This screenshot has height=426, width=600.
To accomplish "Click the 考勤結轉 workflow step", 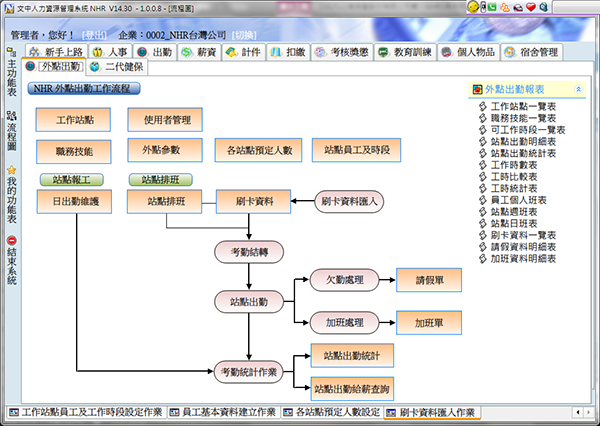I will [248, 251].
